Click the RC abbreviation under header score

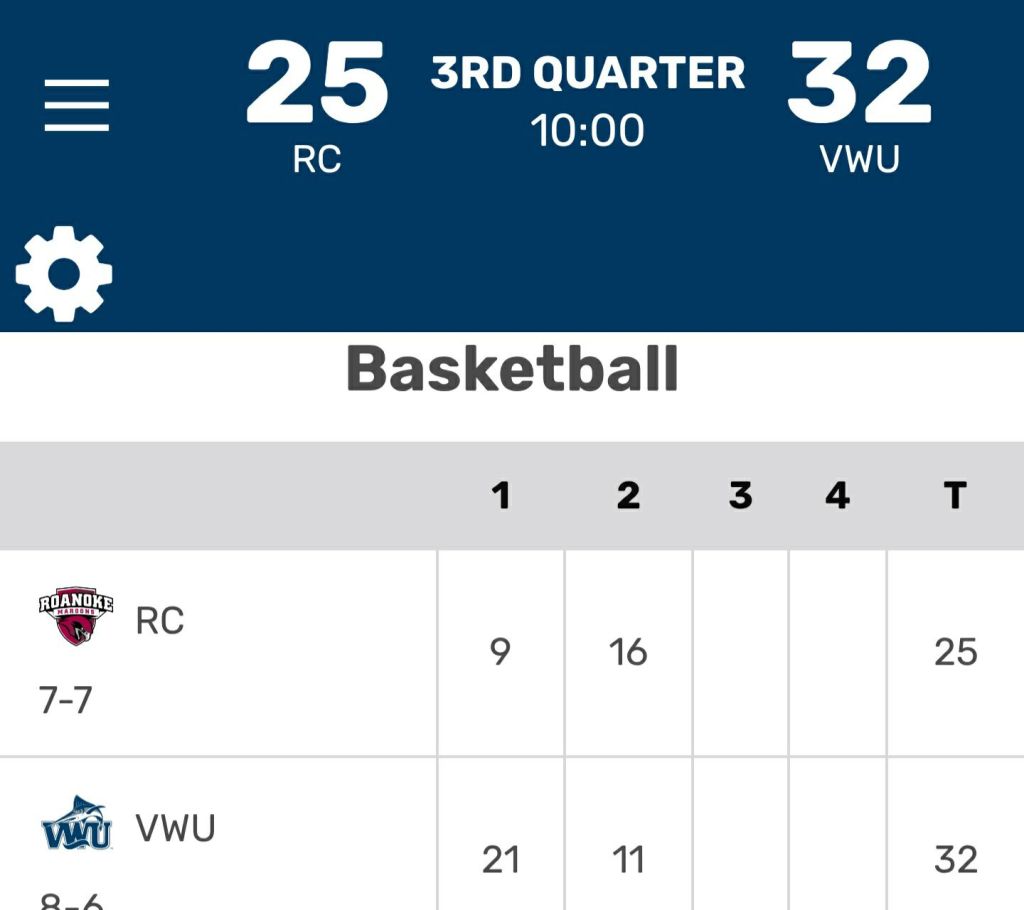[x=317, y=160]
